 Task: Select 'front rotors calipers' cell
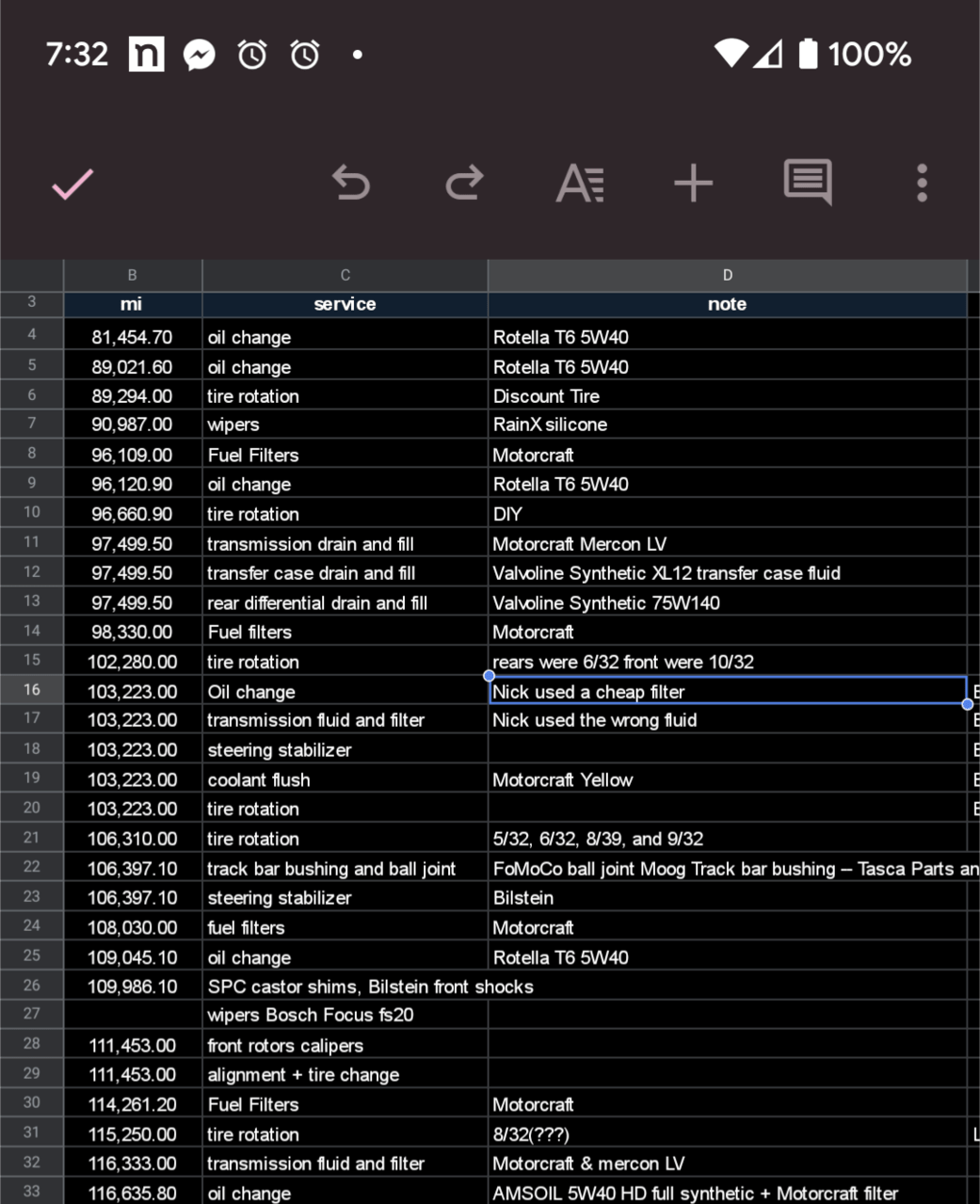(345, 1045)
